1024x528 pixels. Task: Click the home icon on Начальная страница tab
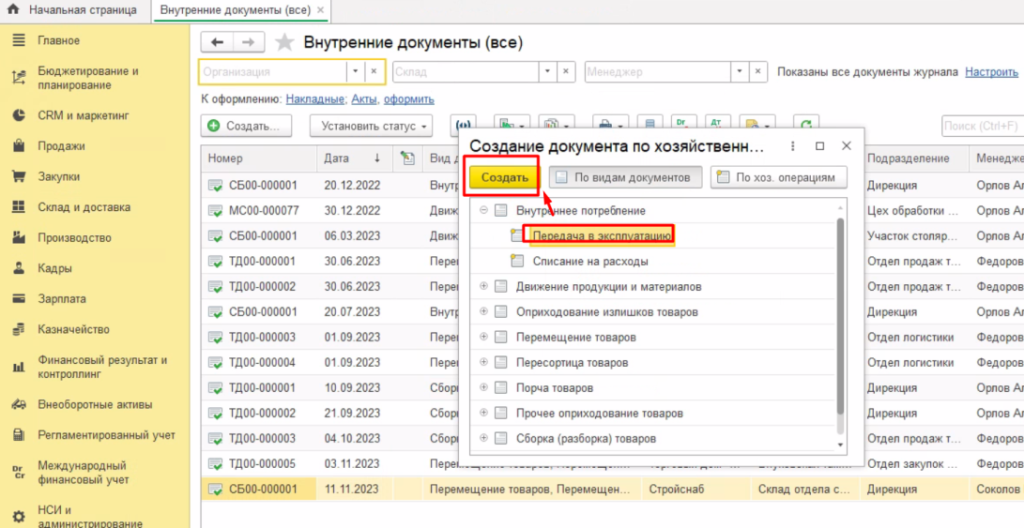(x=14, y=9)
